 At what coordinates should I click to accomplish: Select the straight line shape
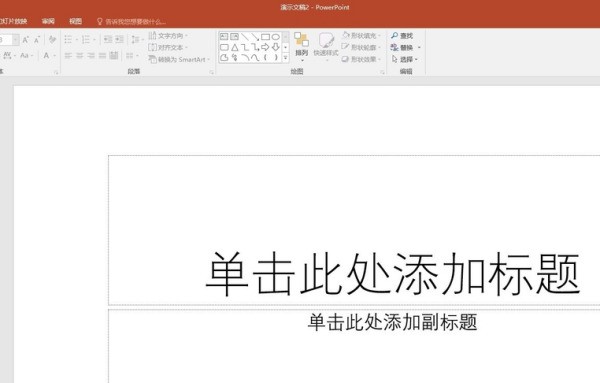(245, 37)
